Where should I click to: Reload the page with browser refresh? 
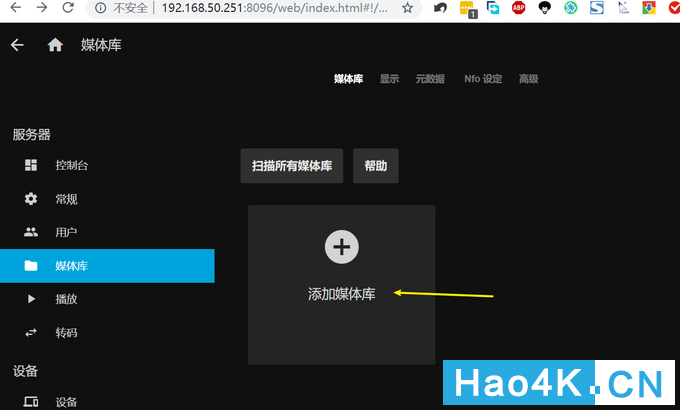click(68, 7)
